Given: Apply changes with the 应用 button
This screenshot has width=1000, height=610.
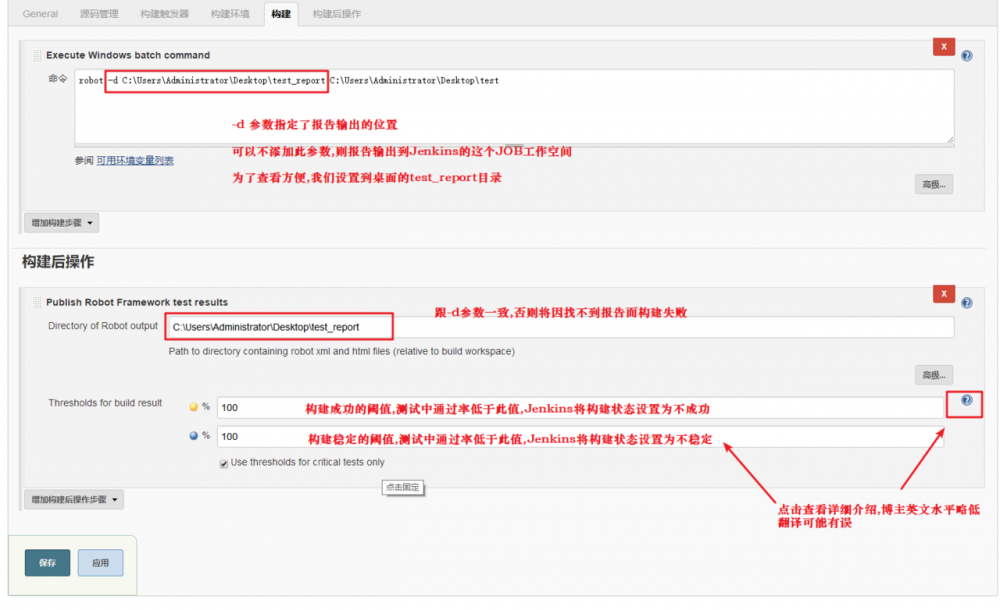Looking at the screenshot, I should [100, 562].
